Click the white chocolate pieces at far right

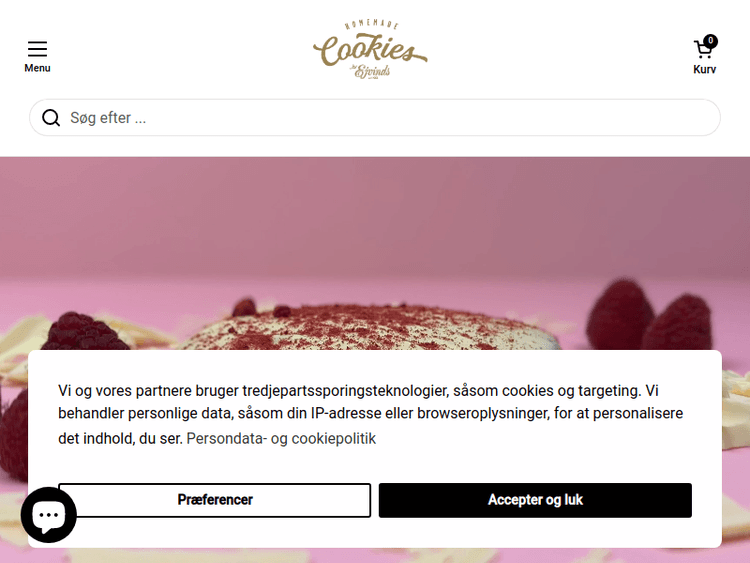coord(736,411)
